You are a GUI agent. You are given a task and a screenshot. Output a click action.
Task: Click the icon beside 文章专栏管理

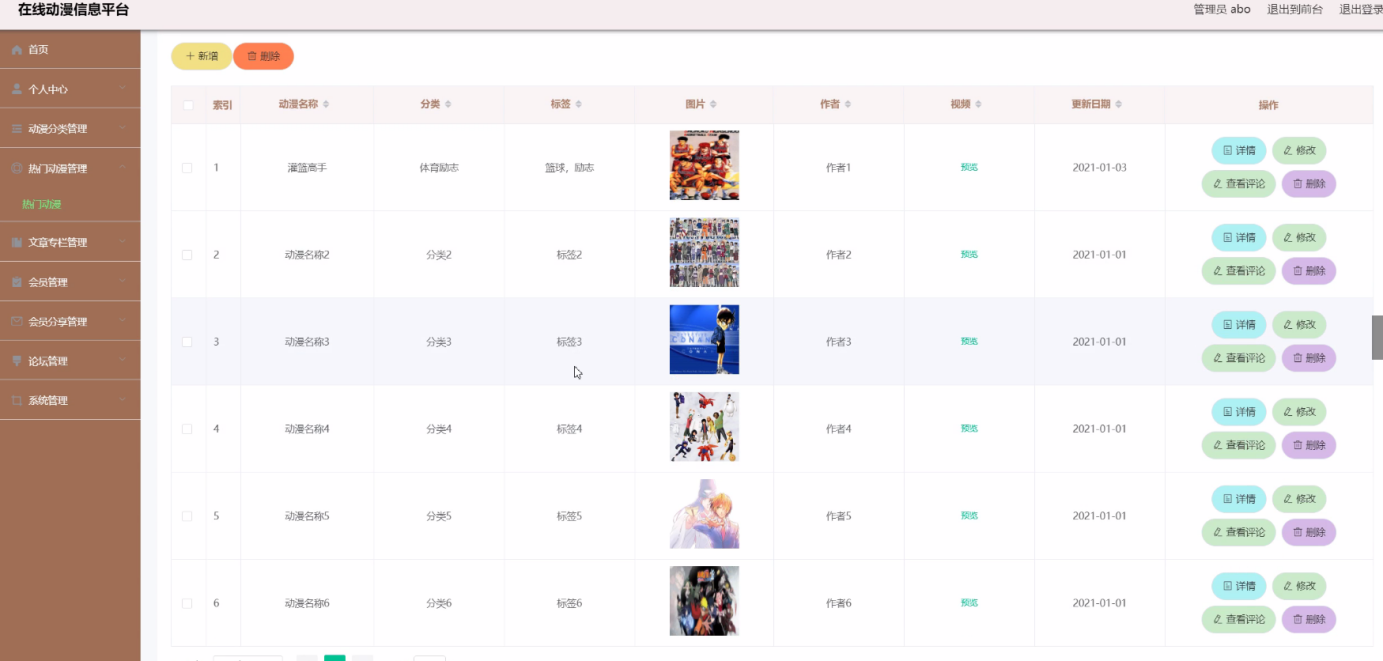pyautogui.click(x=17, y=242)
